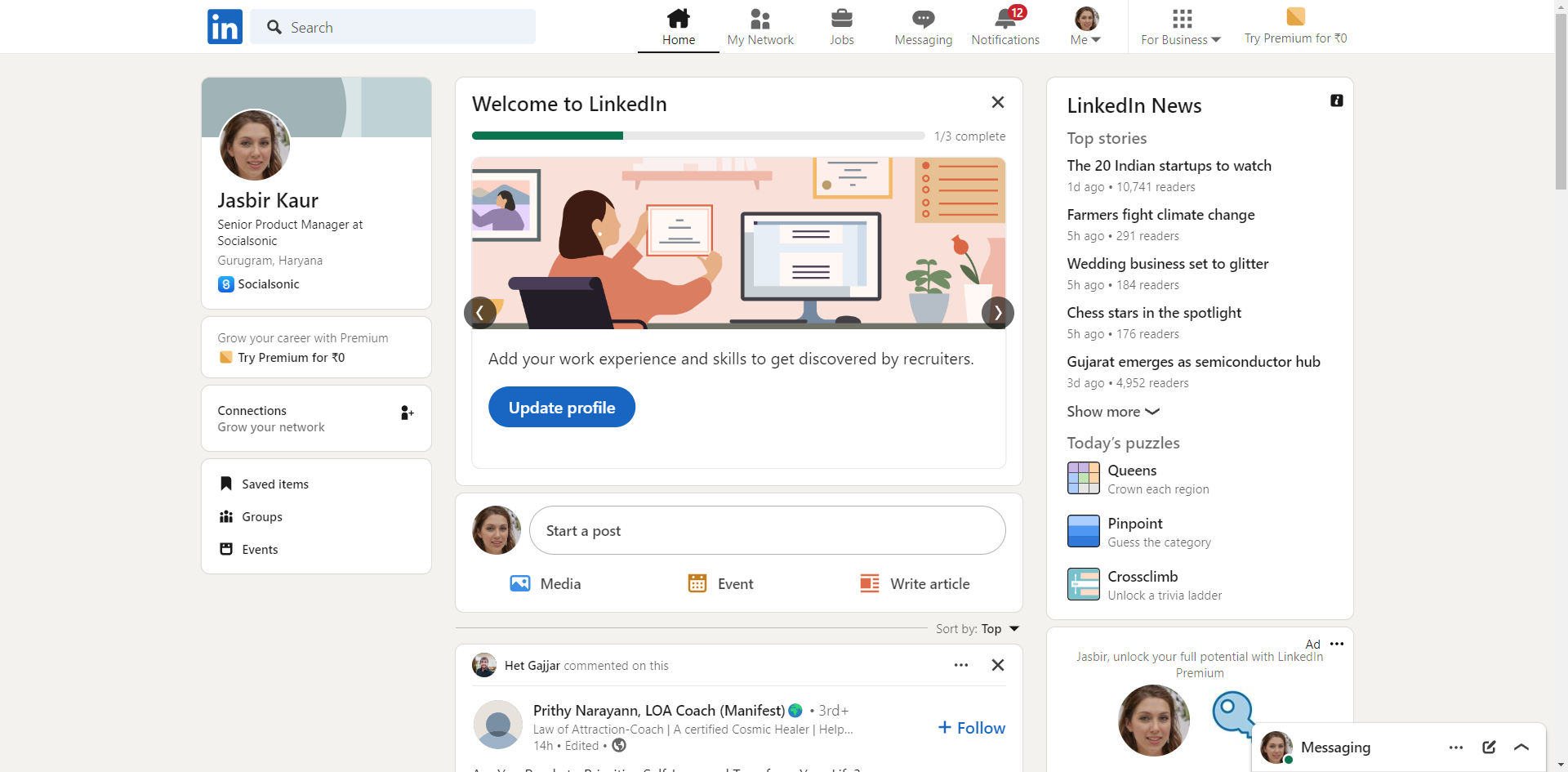
Task: Play the Queens puzzle
Action: (x=1139, y=479)
